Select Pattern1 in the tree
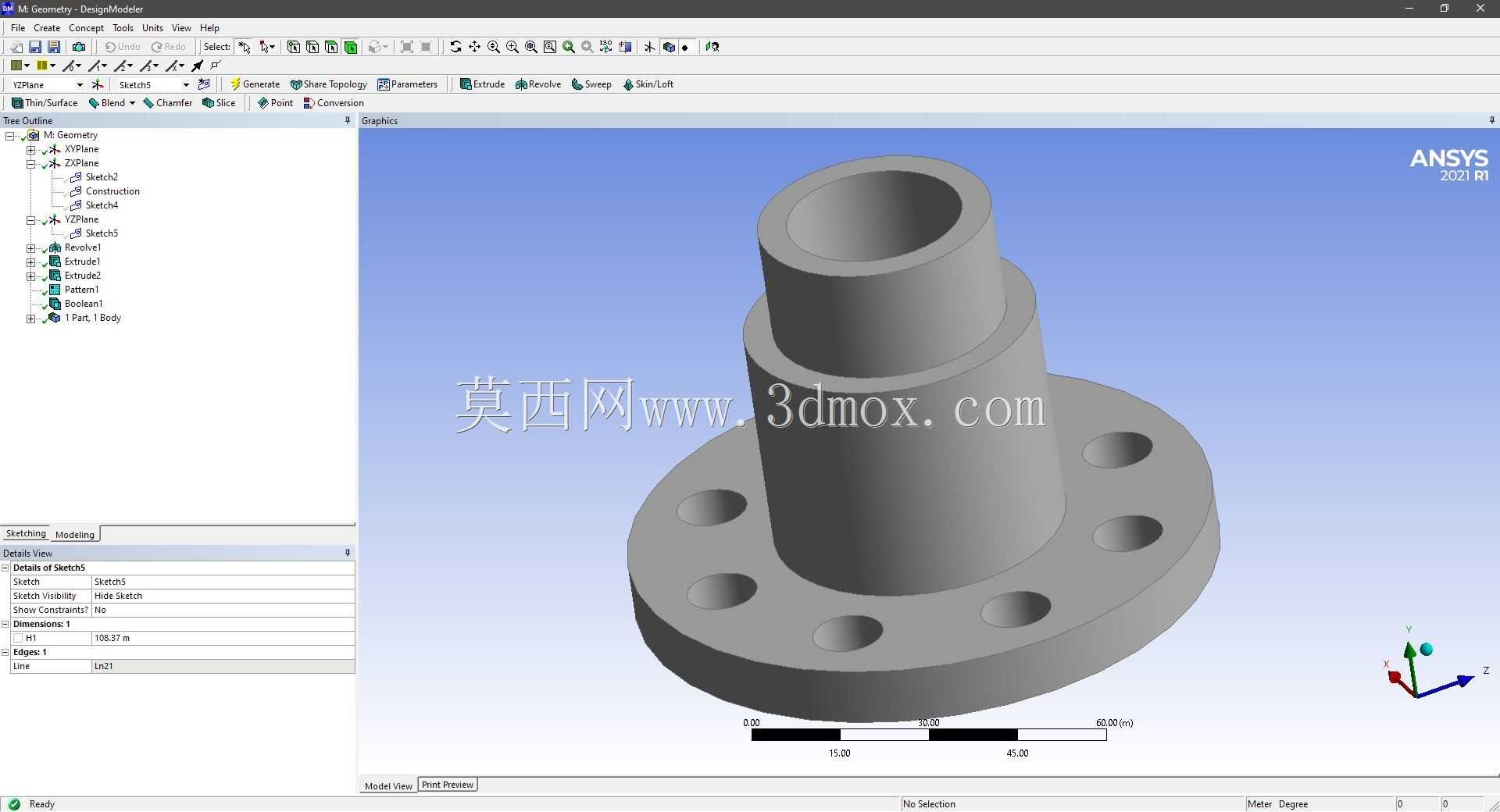Image resolution: width=1500 pixels, height=812 pixels. pyautogui.click(x=81, y=290)
